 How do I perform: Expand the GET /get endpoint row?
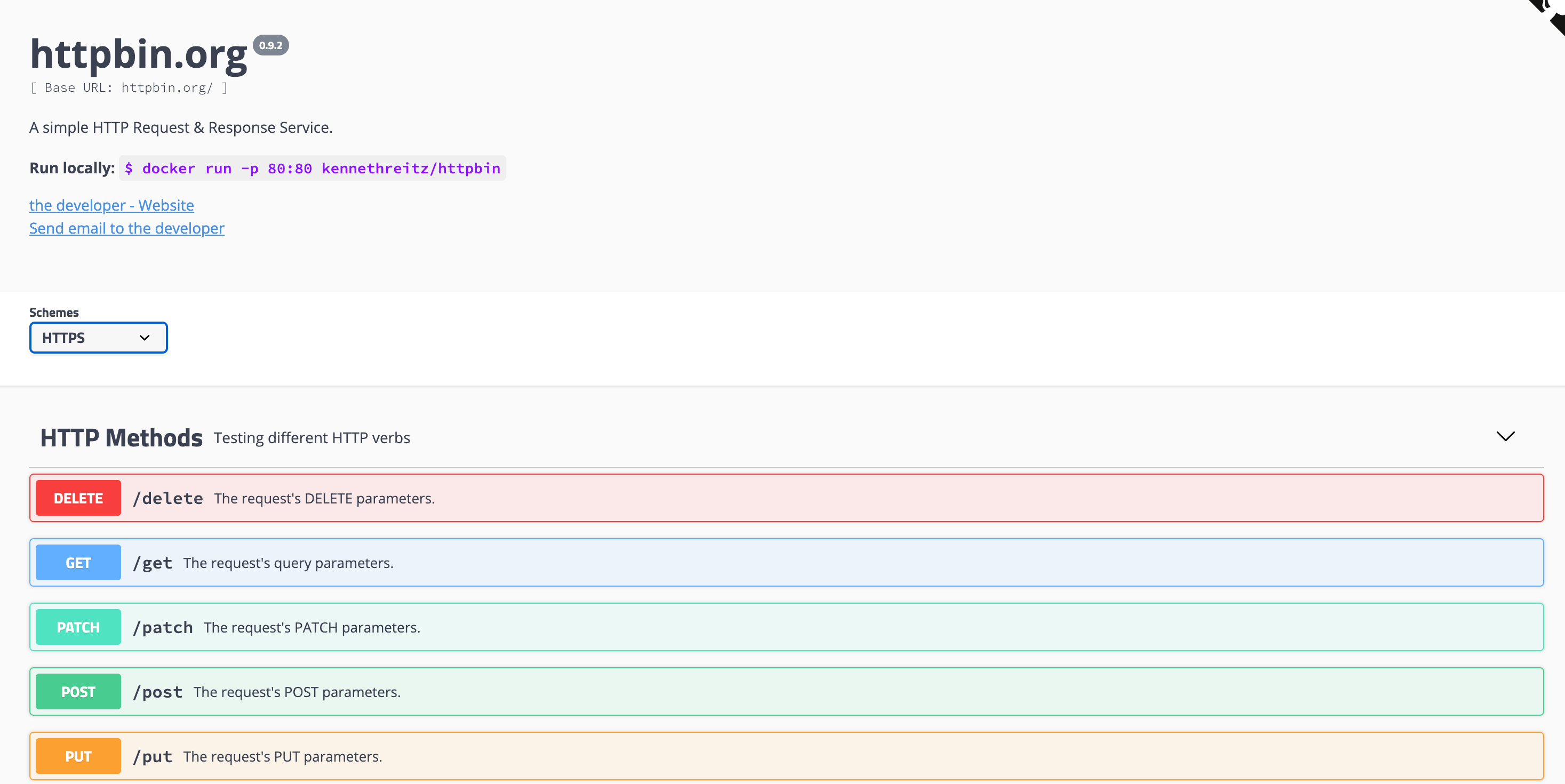coord(786,562)
